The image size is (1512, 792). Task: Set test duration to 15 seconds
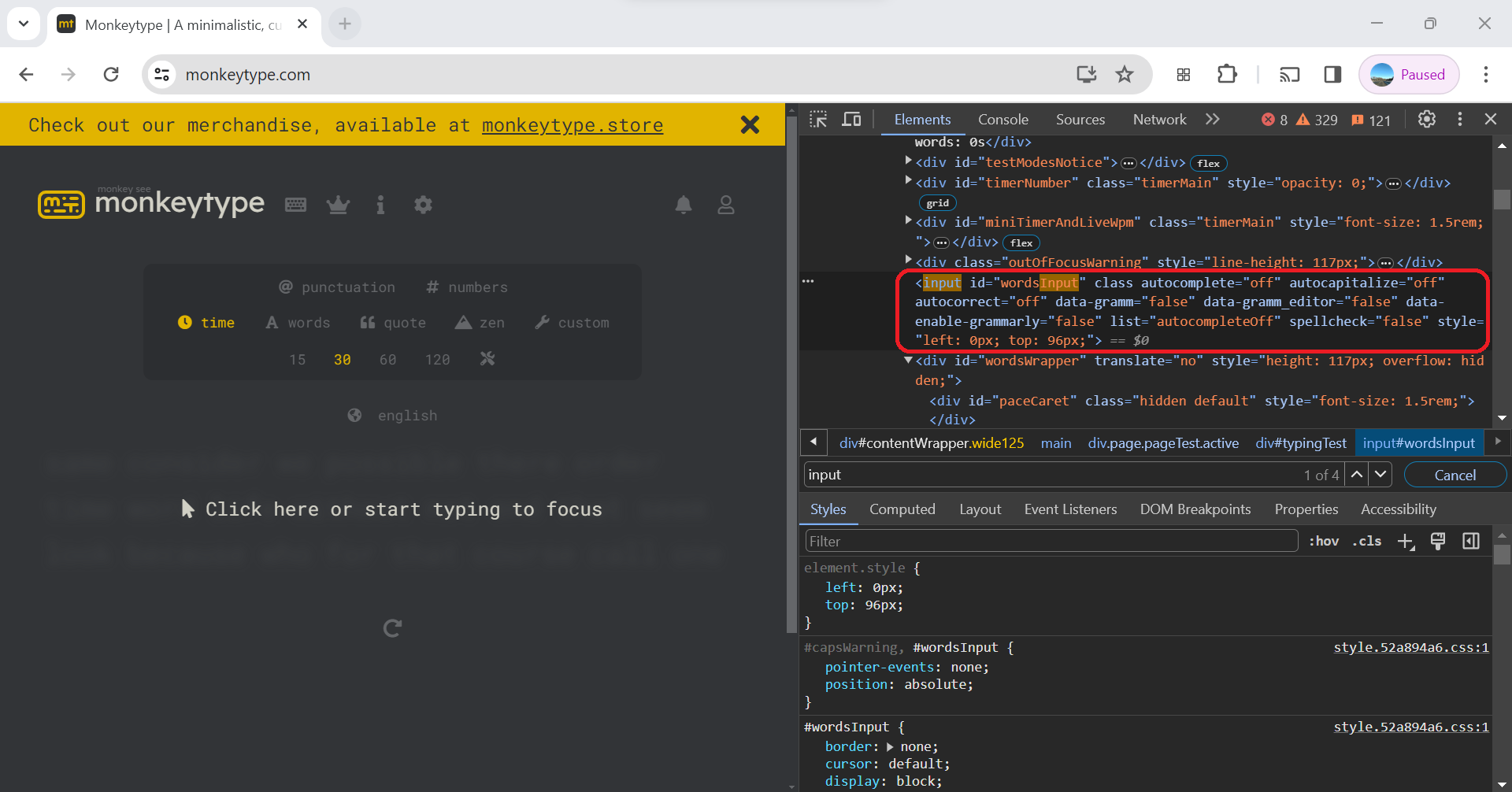[297, 360]
